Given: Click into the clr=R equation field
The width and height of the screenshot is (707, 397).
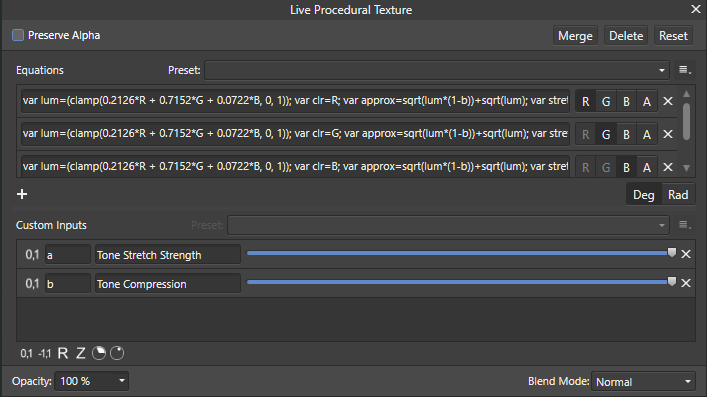Looking at the screenshot, I should coord(295,101).
